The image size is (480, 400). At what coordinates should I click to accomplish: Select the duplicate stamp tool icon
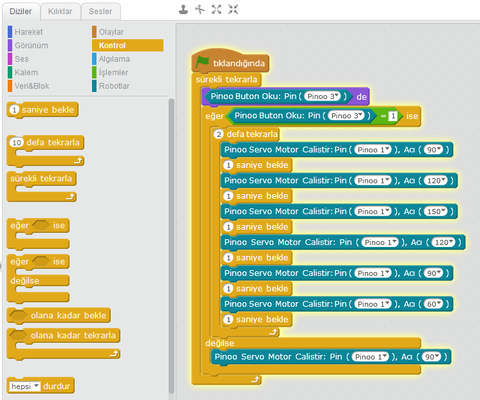coord(183,10)
